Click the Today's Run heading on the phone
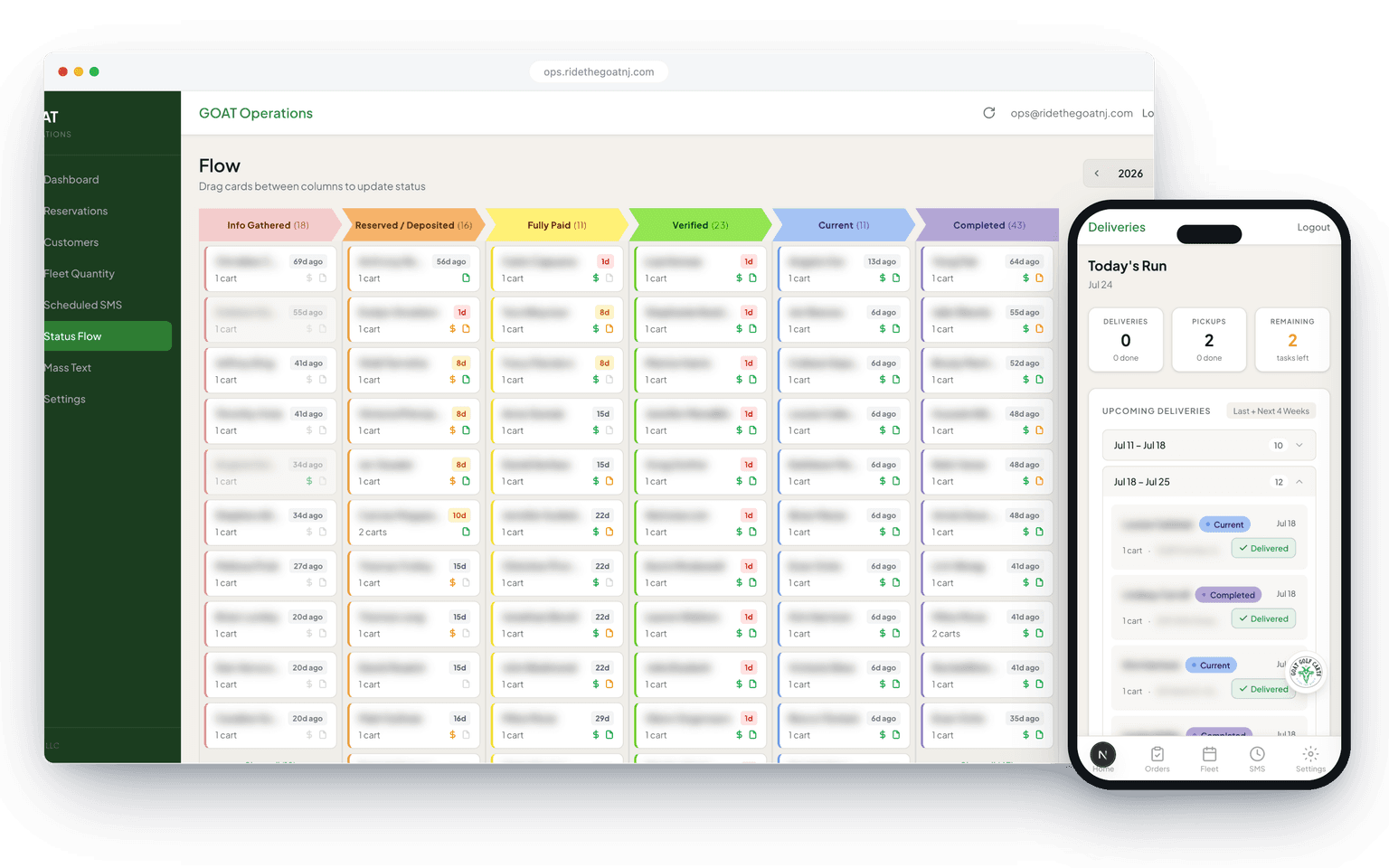The height and width of the screenshot is (868, 1389). (x=1128, y=266)
